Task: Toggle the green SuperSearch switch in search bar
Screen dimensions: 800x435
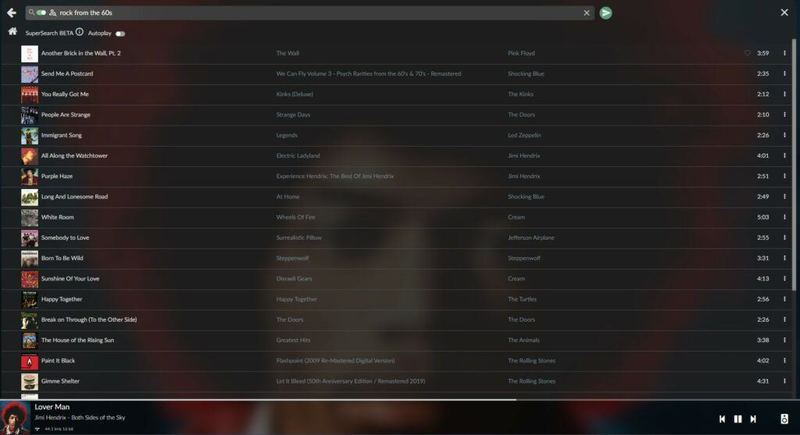Action: [41, 13]
